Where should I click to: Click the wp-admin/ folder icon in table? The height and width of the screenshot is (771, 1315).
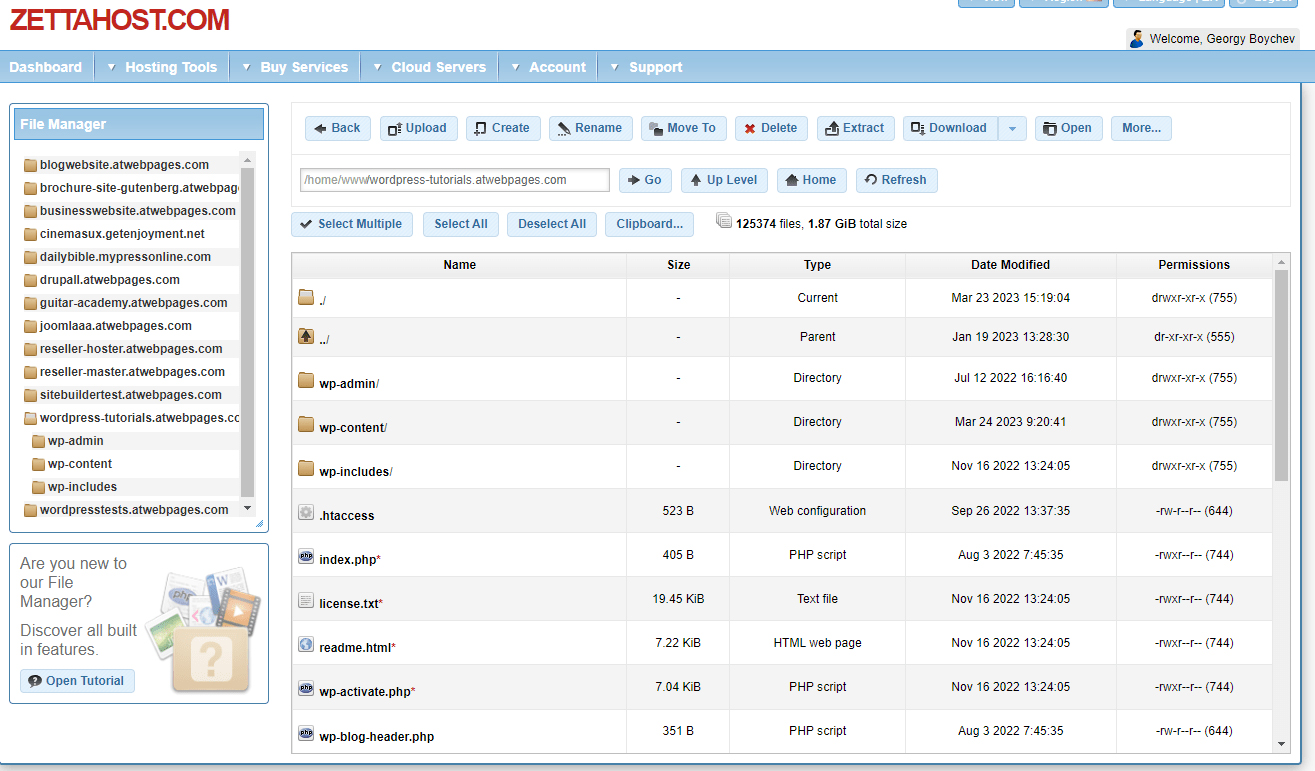coord(306,380)
